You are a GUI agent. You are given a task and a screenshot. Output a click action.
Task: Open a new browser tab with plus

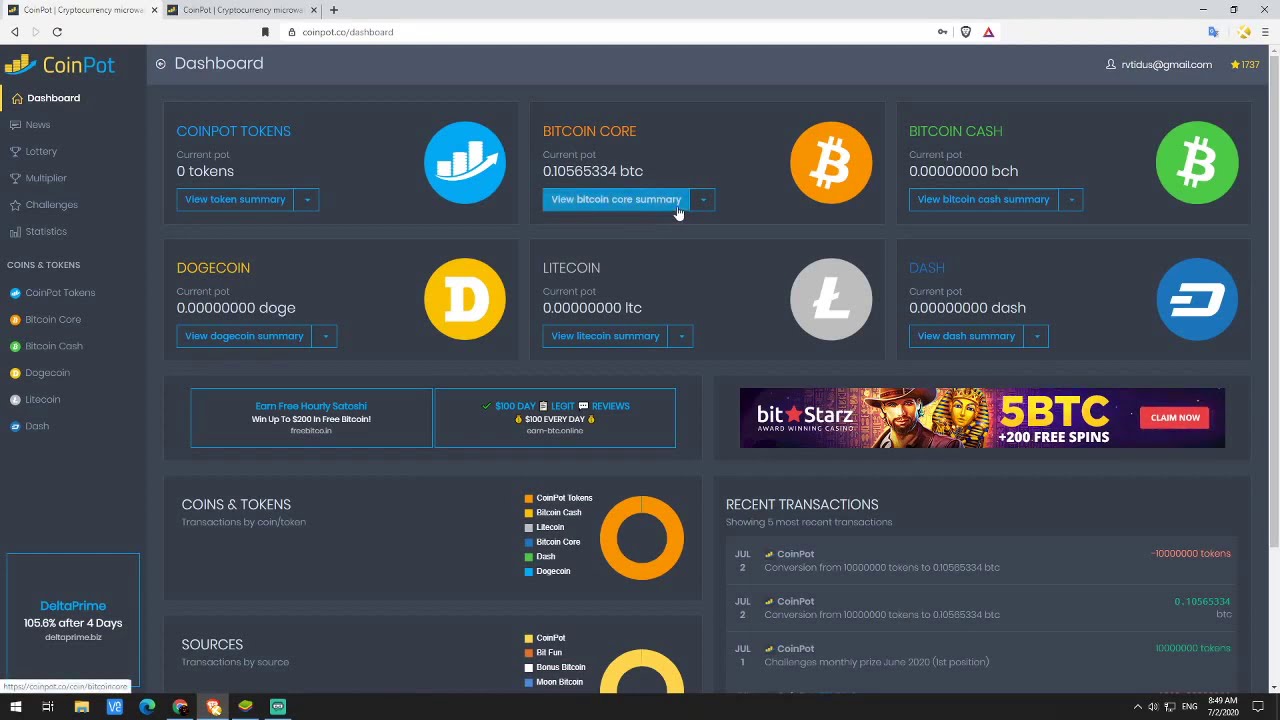point(334,10)
